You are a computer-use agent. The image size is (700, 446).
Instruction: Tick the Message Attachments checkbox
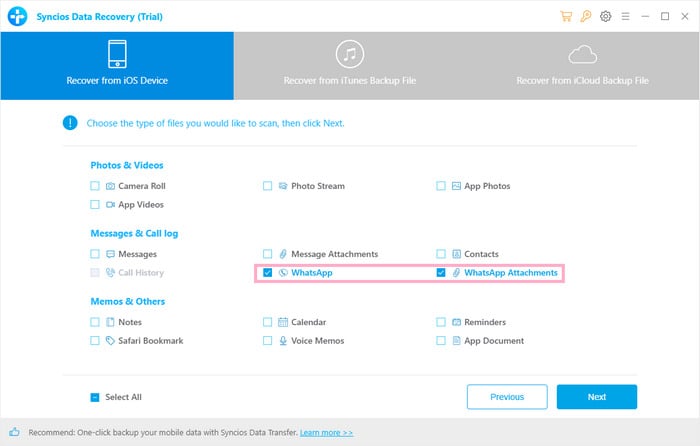tap(267, 254)
